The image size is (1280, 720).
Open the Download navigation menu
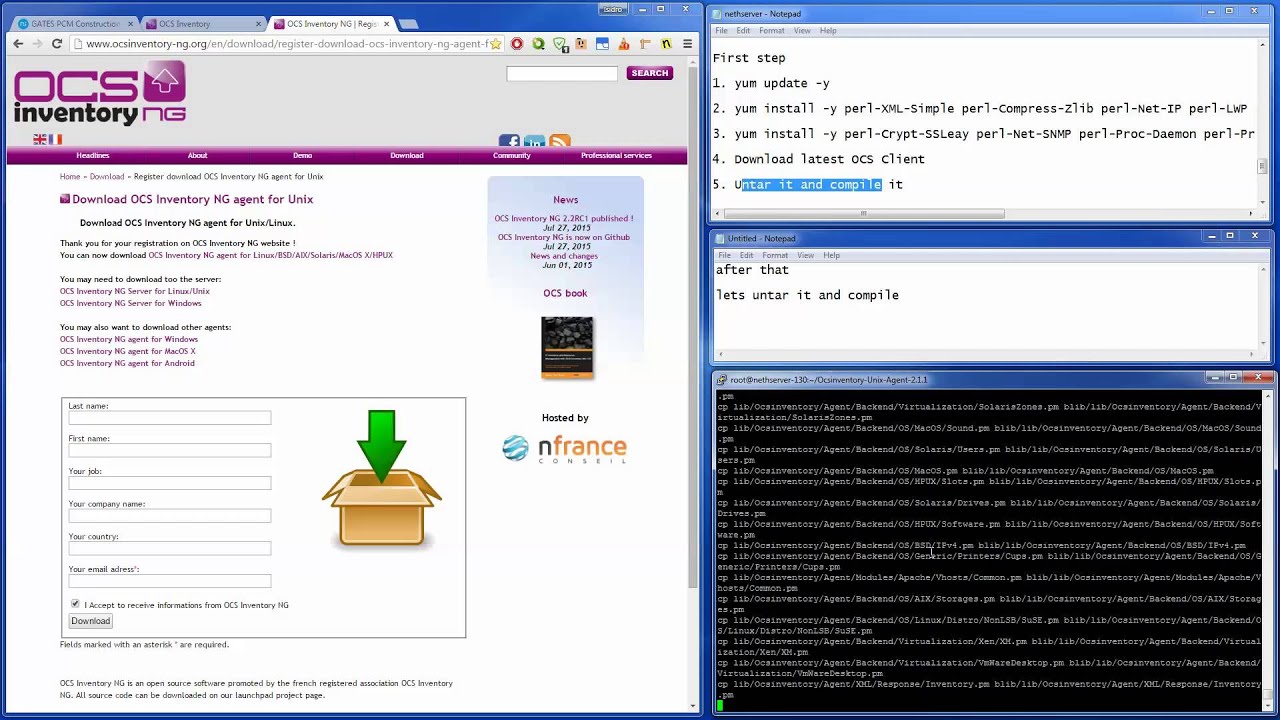pos(406,155)
